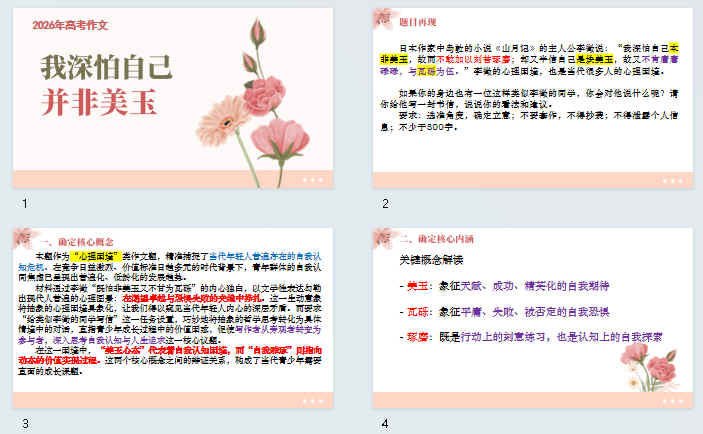This screenshot has height=434, width=703.
Task: Click the slide number 4 label
Action: point(385,423)
